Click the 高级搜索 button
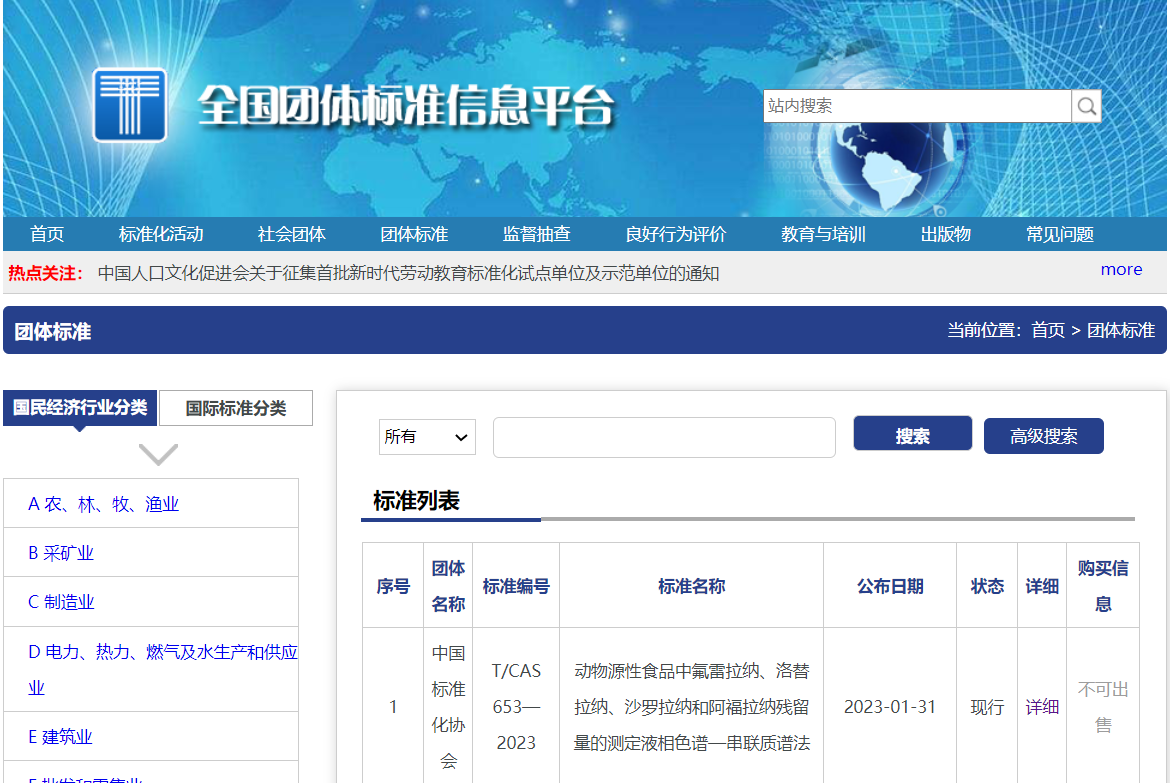 pyautogui.click(x=1043, y=436)
